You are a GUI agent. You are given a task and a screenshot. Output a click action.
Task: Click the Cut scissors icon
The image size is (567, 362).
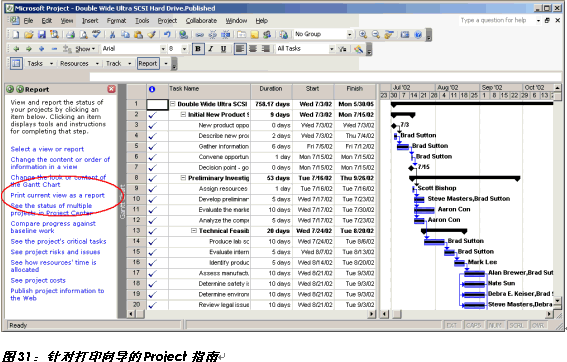112,34
